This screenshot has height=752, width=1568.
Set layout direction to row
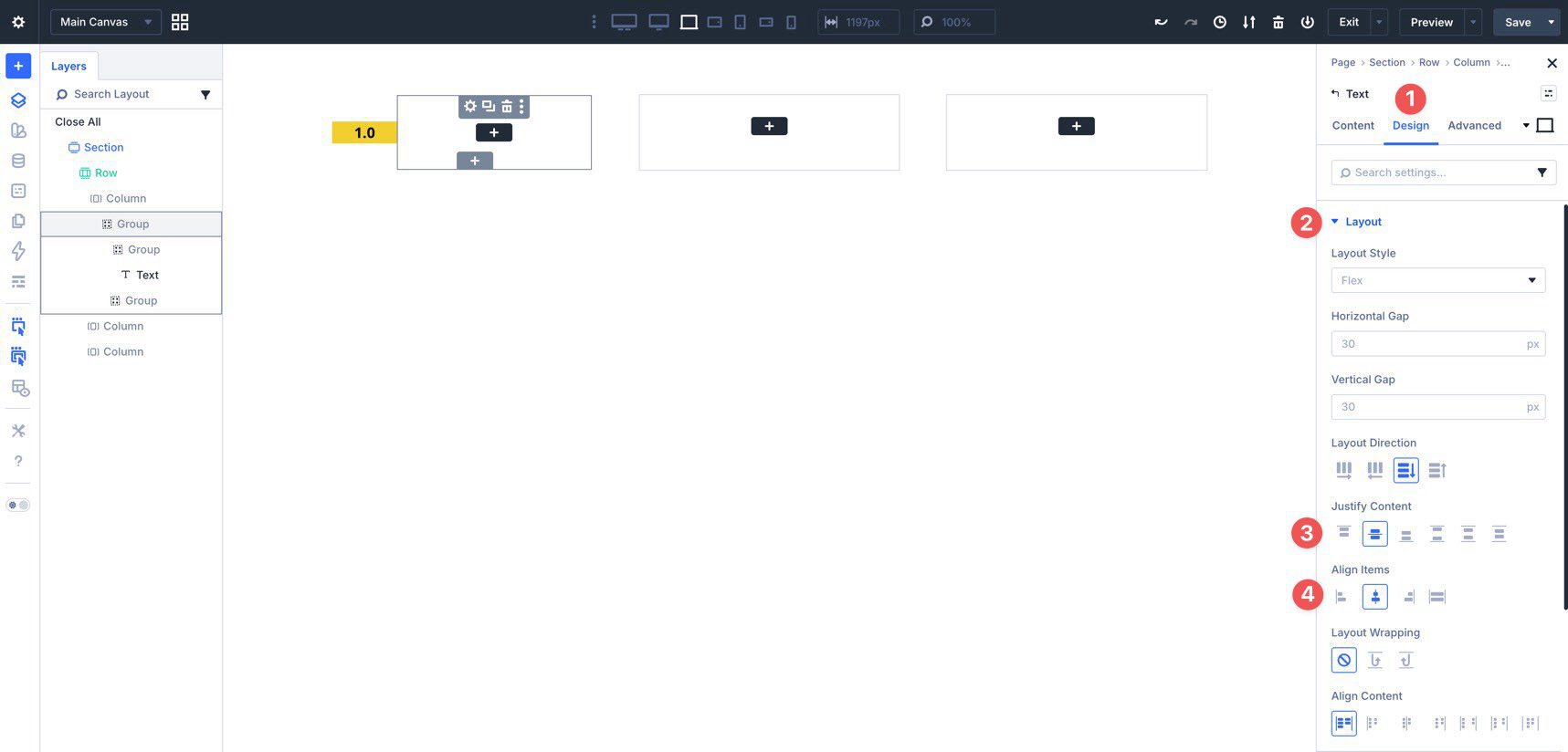(x=1343, y=470)
